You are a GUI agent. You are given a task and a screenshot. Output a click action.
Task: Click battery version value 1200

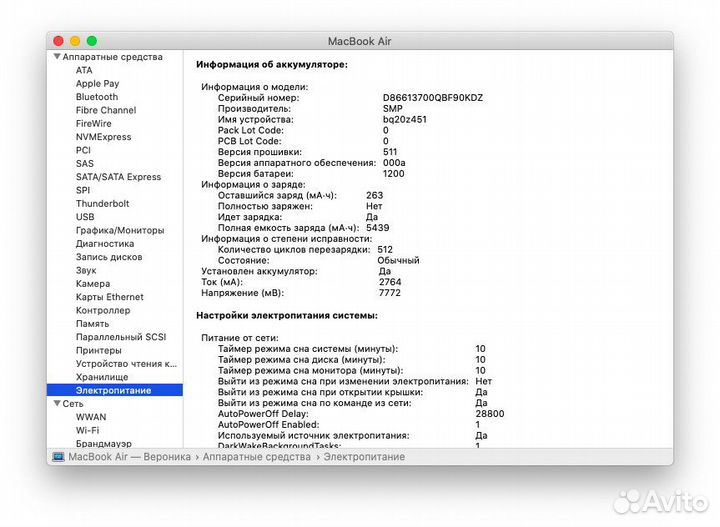394,174
